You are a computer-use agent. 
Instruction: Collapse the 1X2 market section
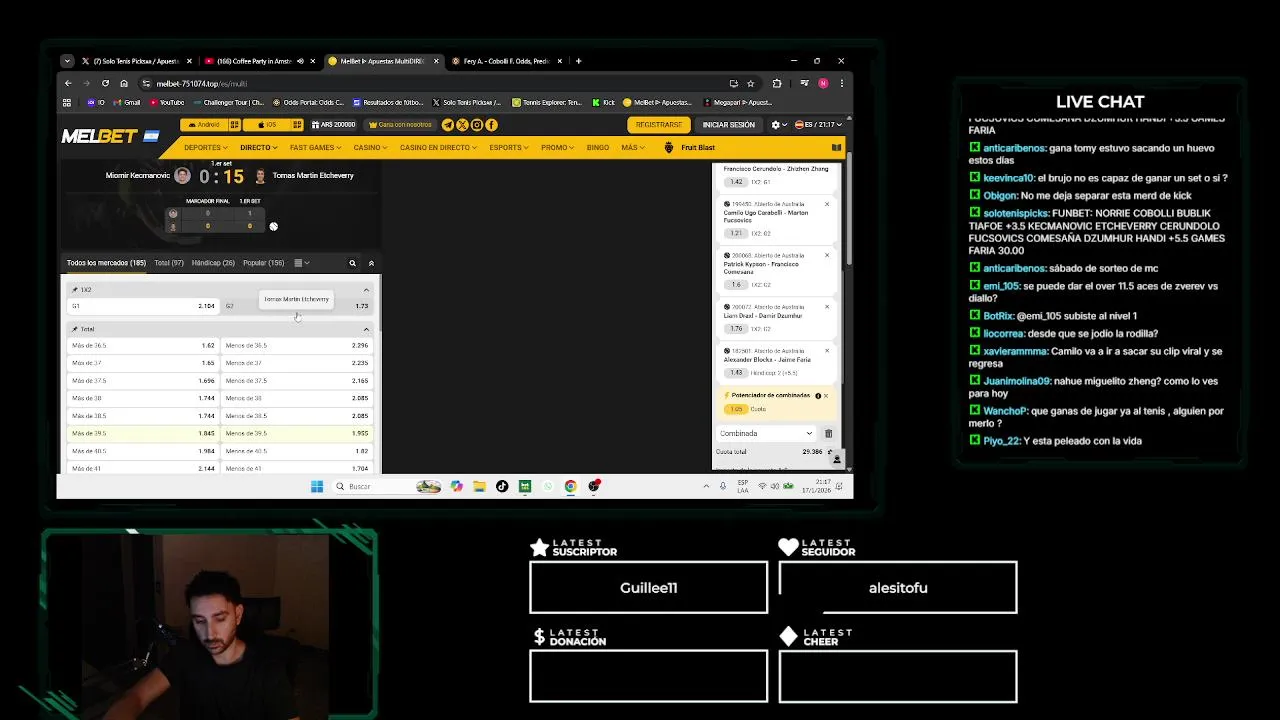[366, 290]
